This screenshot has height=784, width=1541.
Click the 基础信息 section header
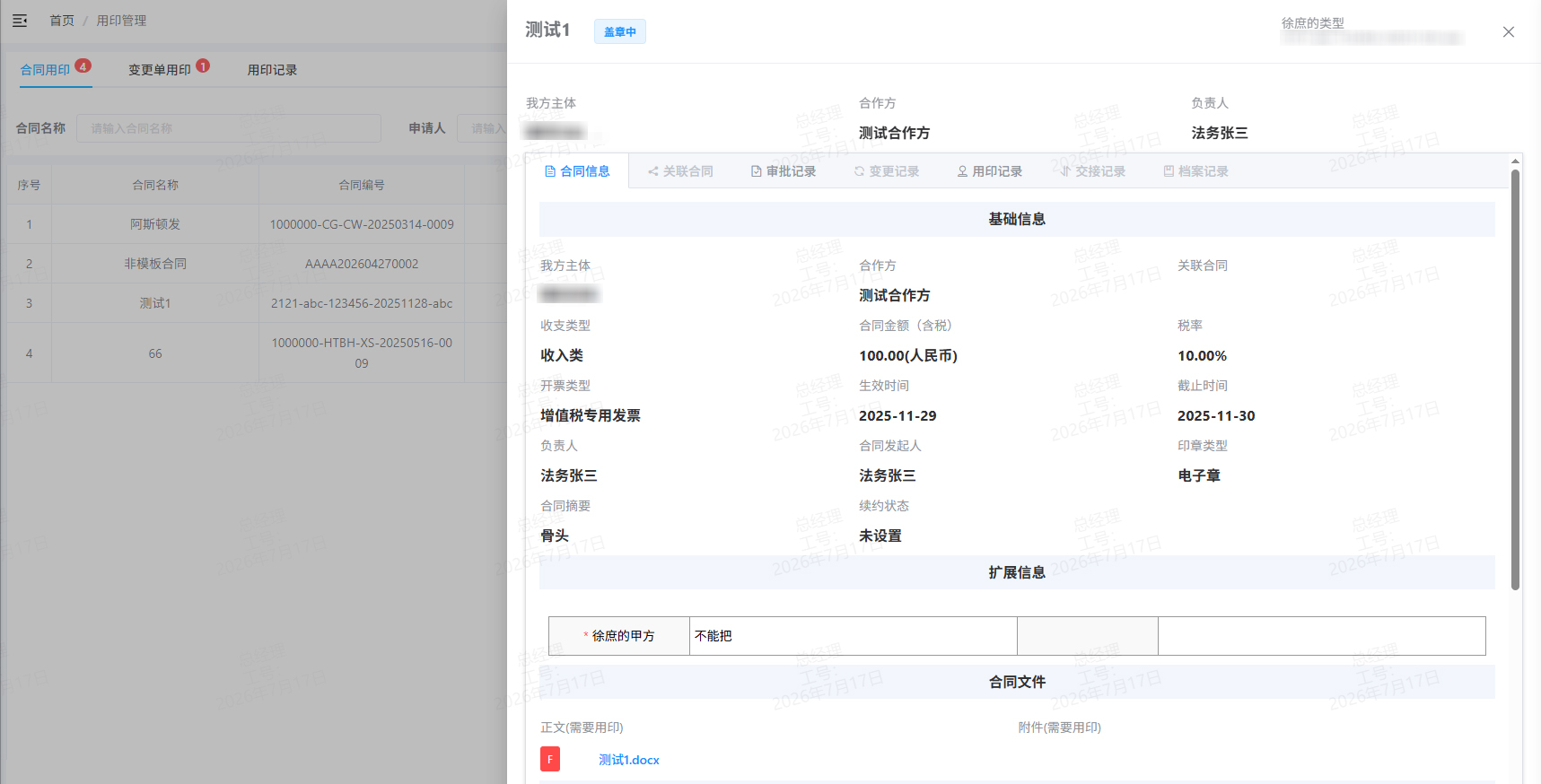coord(1017,219)
